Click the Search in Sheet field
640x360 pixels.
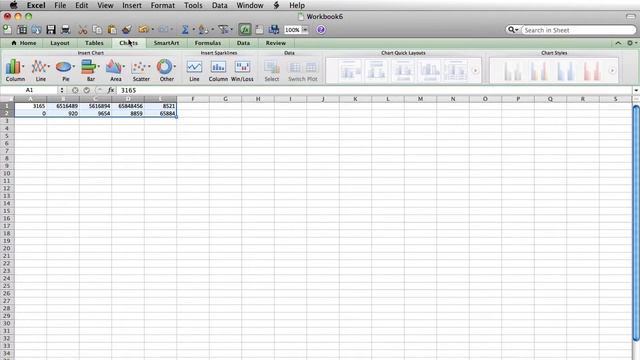click(x=578, y=30)
